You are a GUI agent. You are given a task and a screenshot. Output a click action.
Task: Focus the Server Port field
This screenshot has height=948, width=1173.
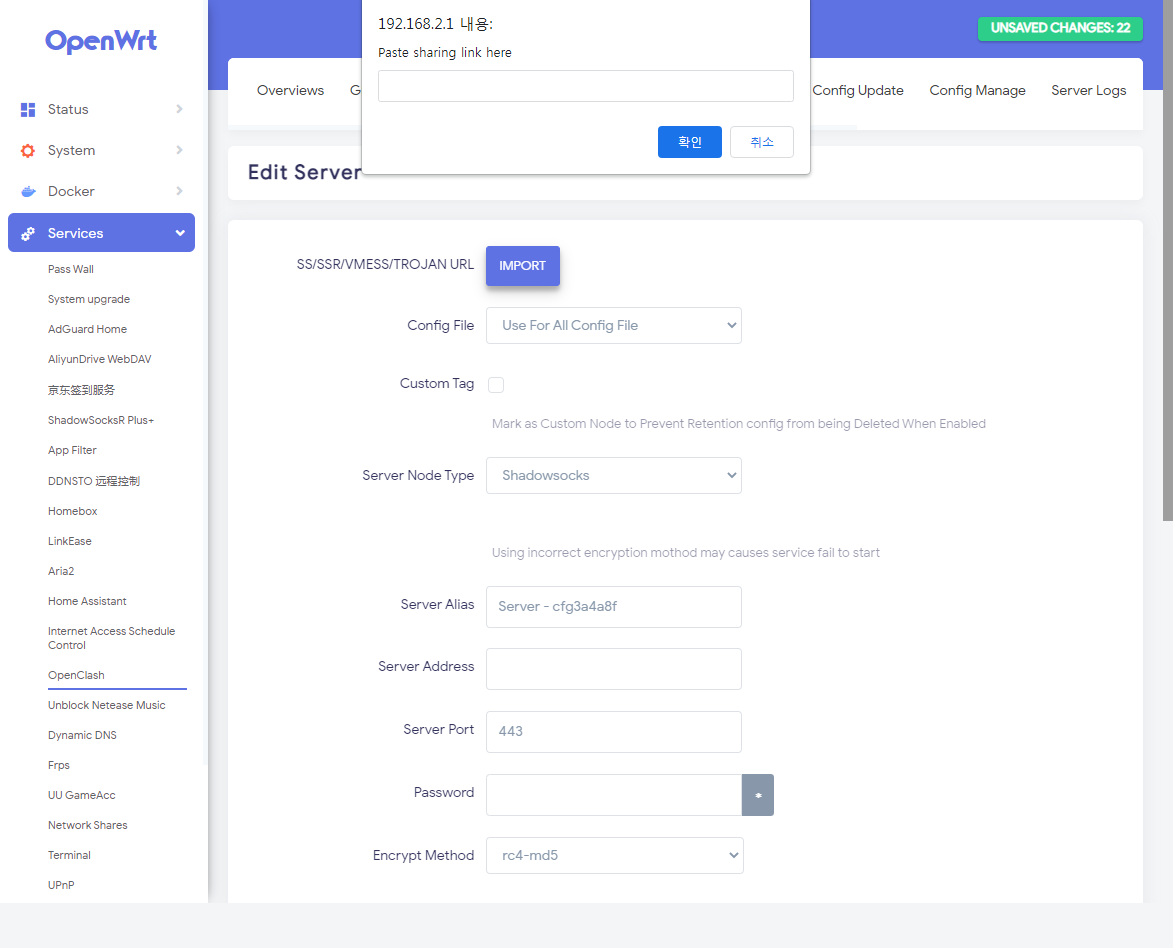[613, 732]
